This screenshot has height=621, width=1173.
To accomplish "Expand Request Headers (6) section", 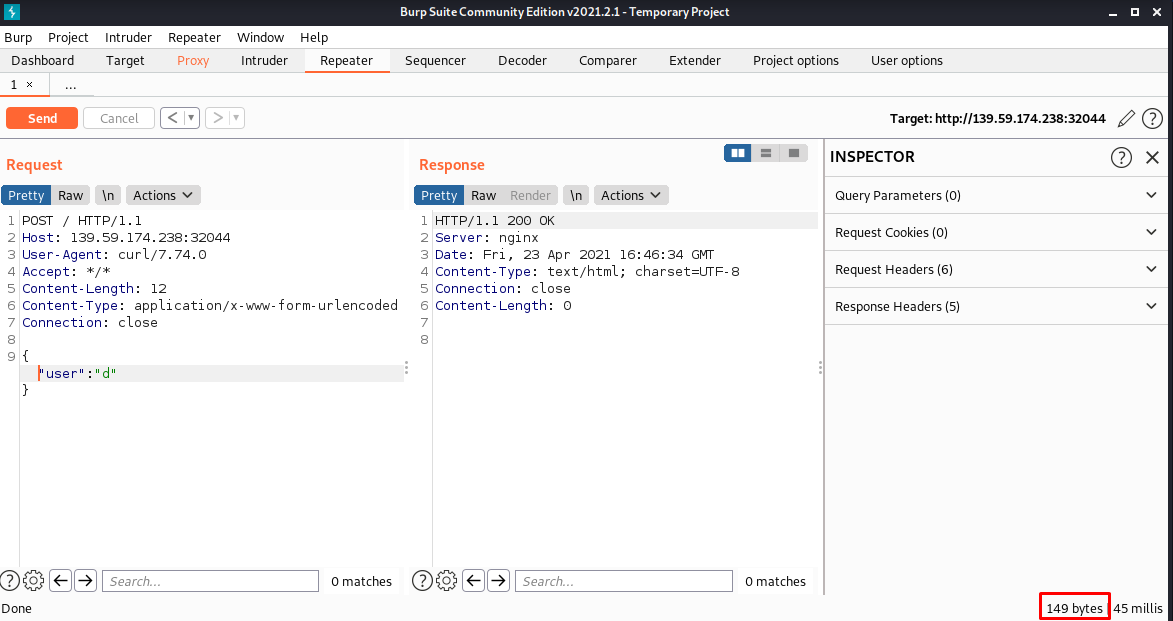I will [996, 269].
